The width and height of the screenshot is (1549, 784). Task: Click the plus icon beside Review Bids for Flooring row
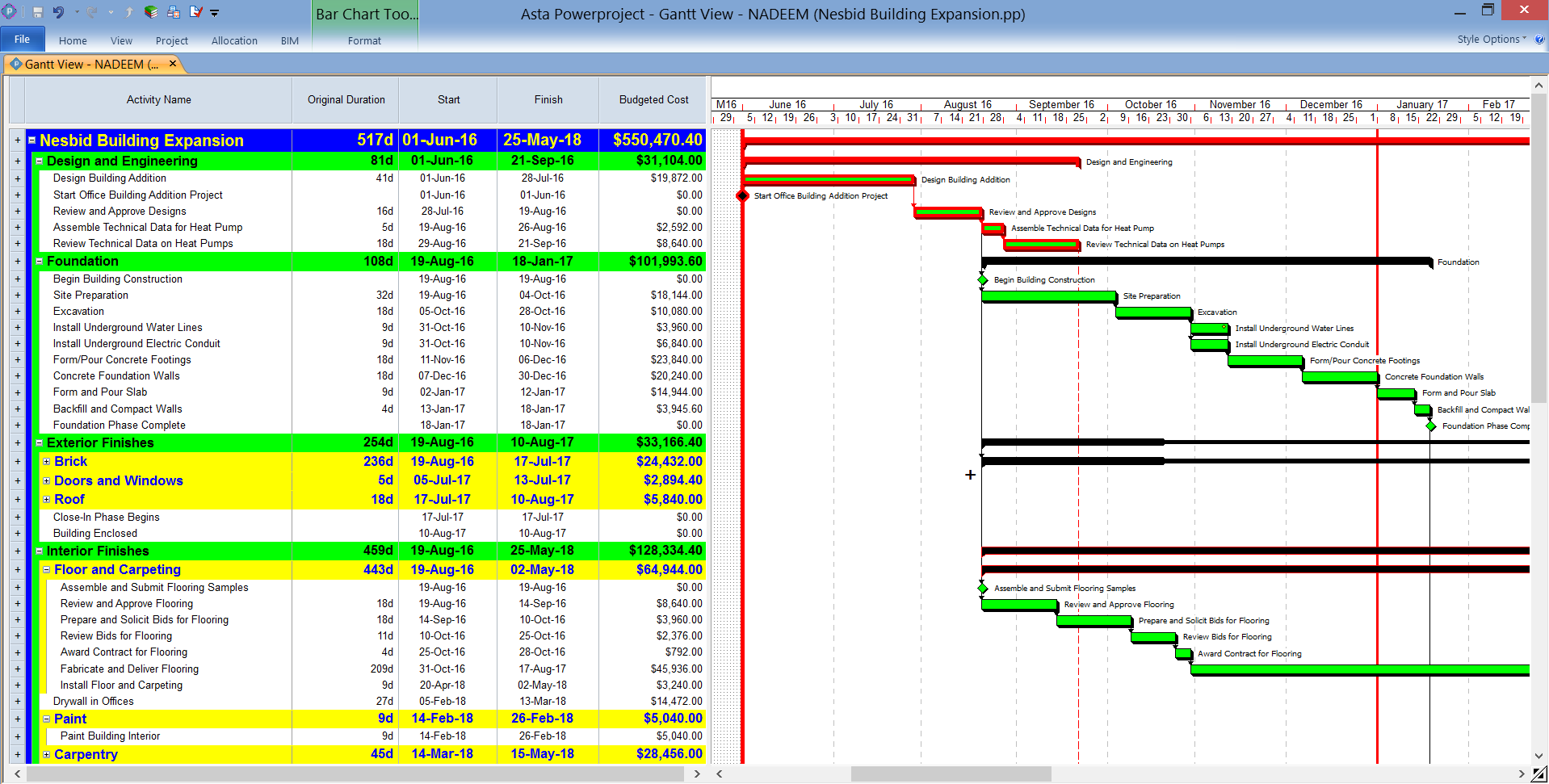(17, 635)
